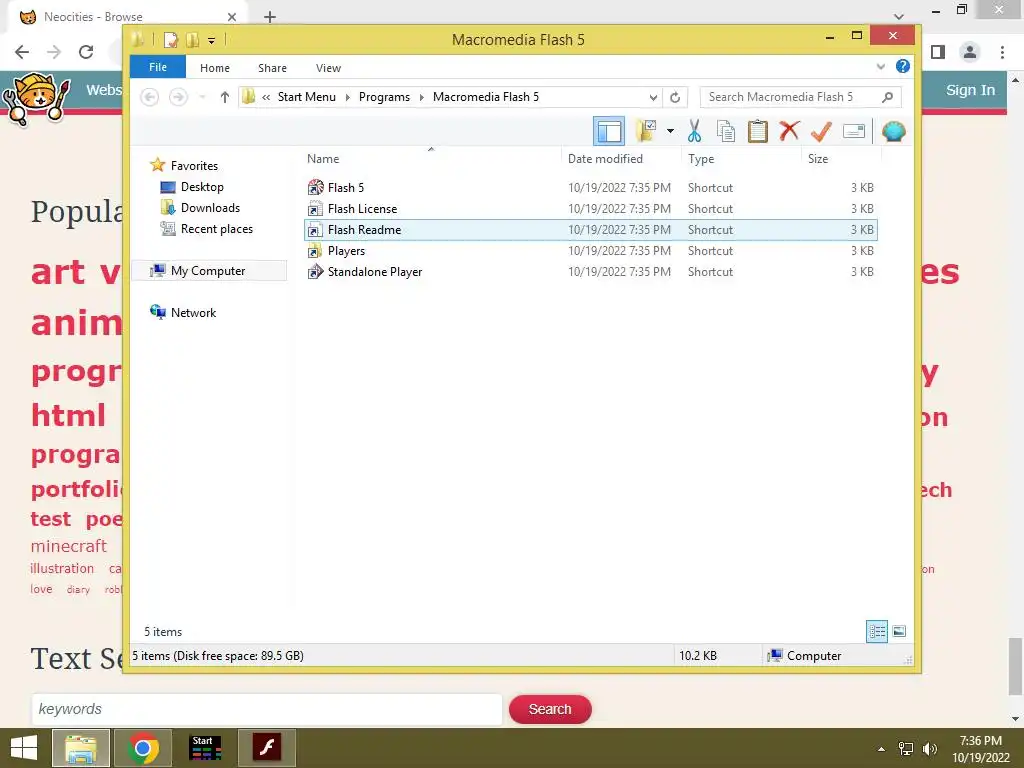Screen dimensions: 1024x768
Task: Click the Copy pages icon
Action: (726, 131)
